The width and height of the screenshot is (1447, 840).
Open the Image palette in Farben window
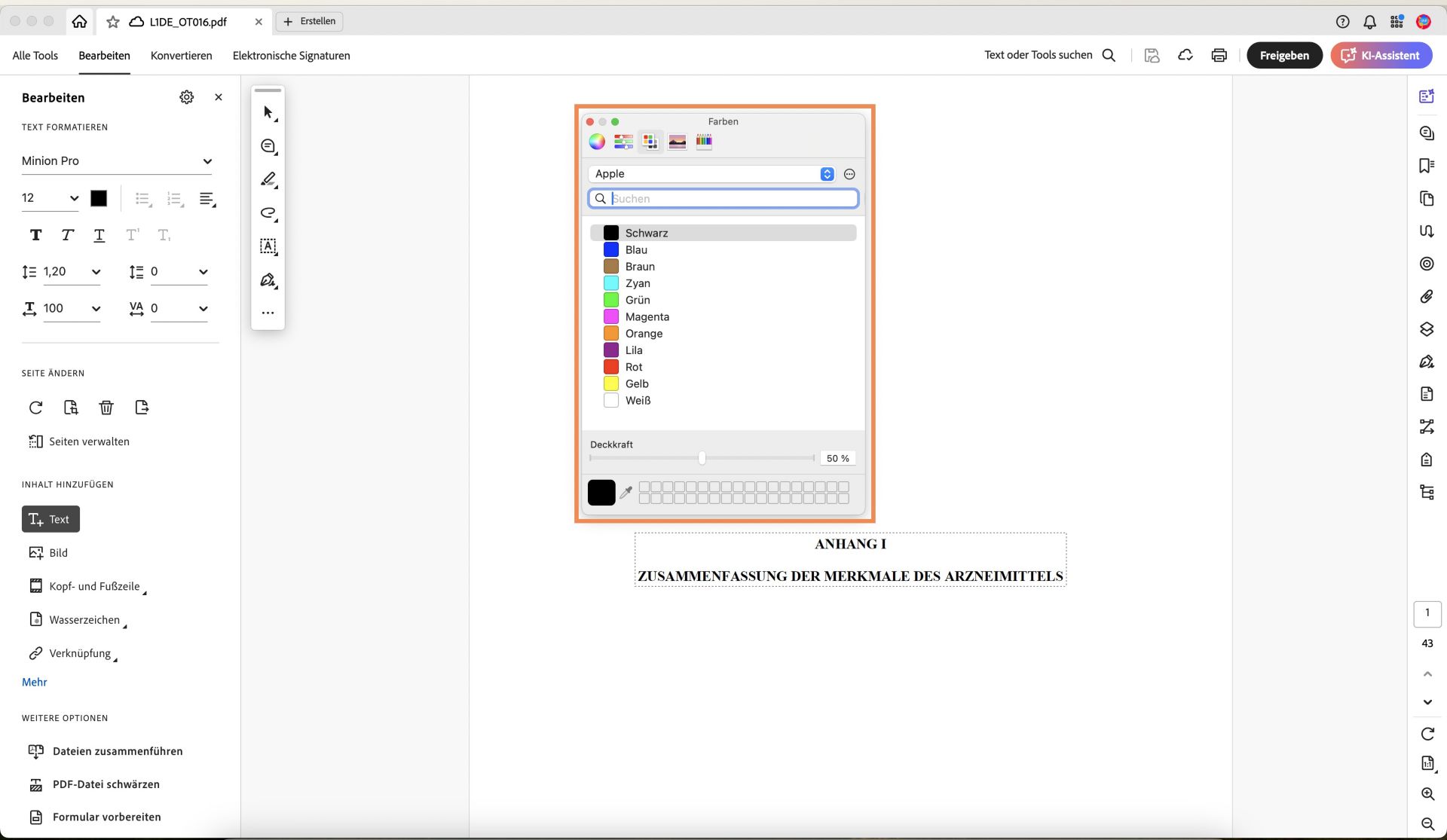coord(678,141)
